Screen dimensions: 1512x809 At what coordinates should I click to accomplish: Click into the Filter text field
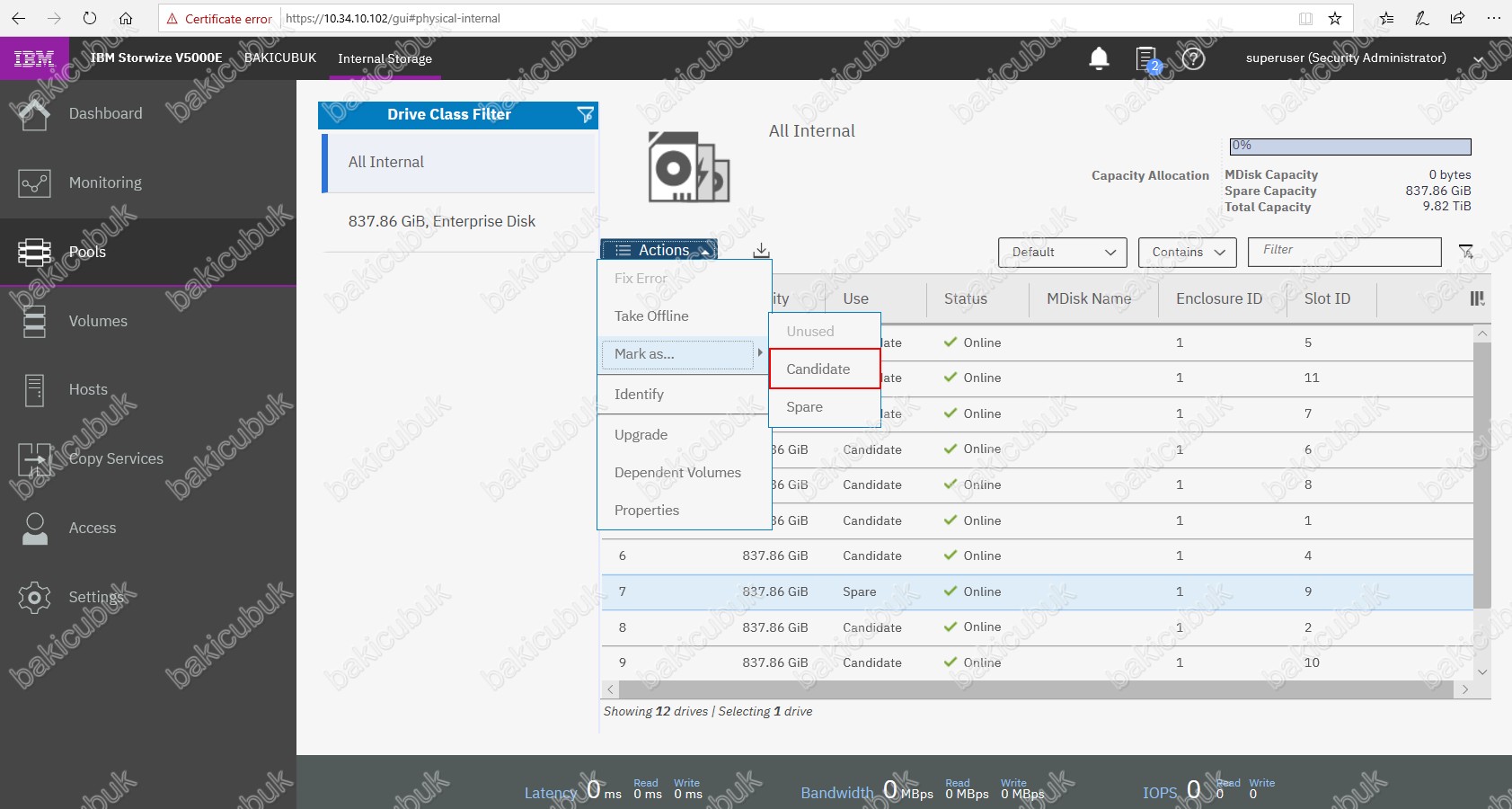click(x=1344, y=251)
